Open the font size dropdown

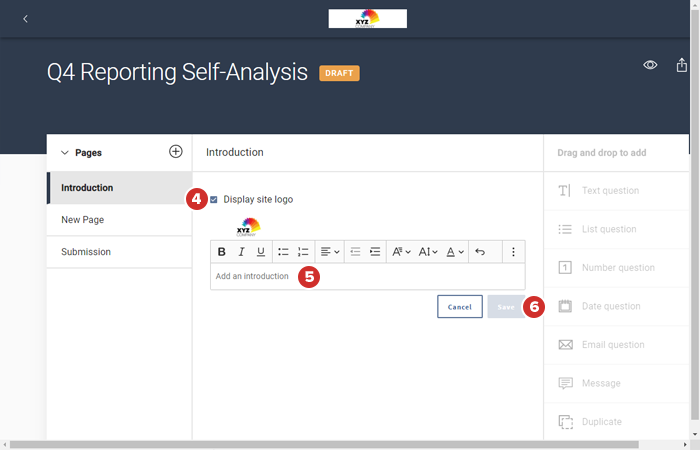[x=428, y=252]
